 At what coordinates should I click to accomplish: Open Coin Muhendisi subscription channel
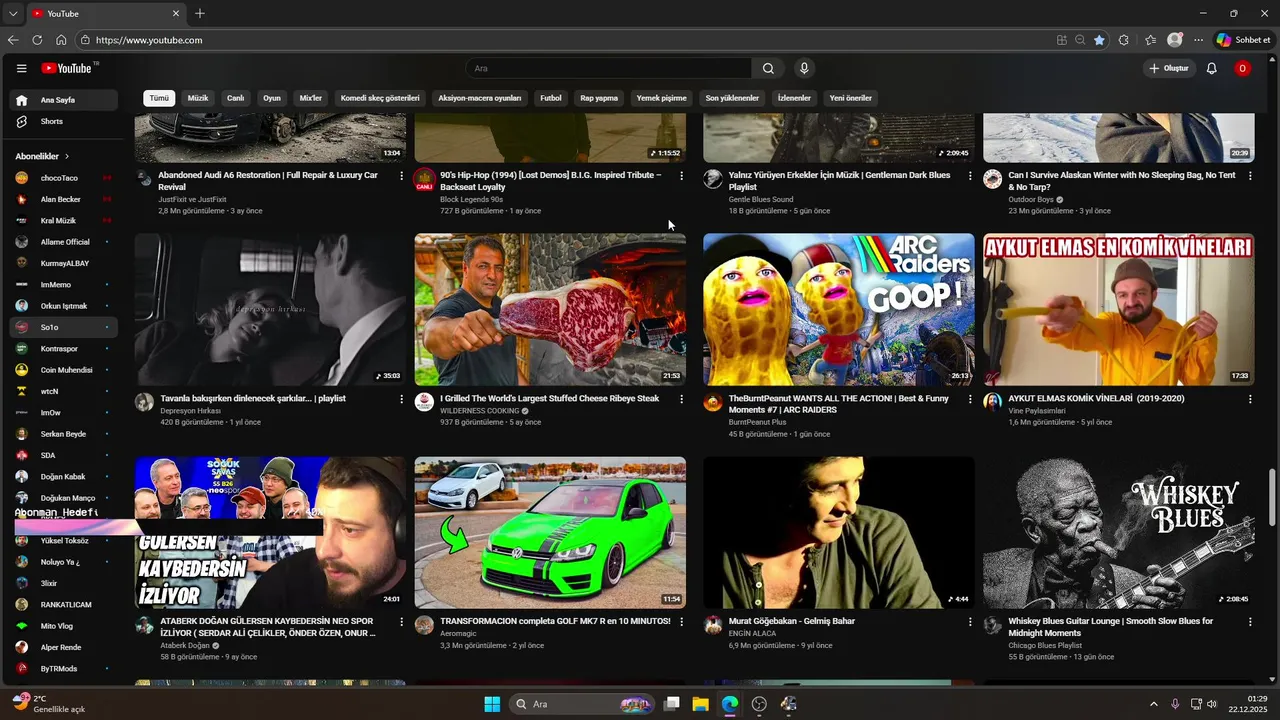tap(64, 370)
